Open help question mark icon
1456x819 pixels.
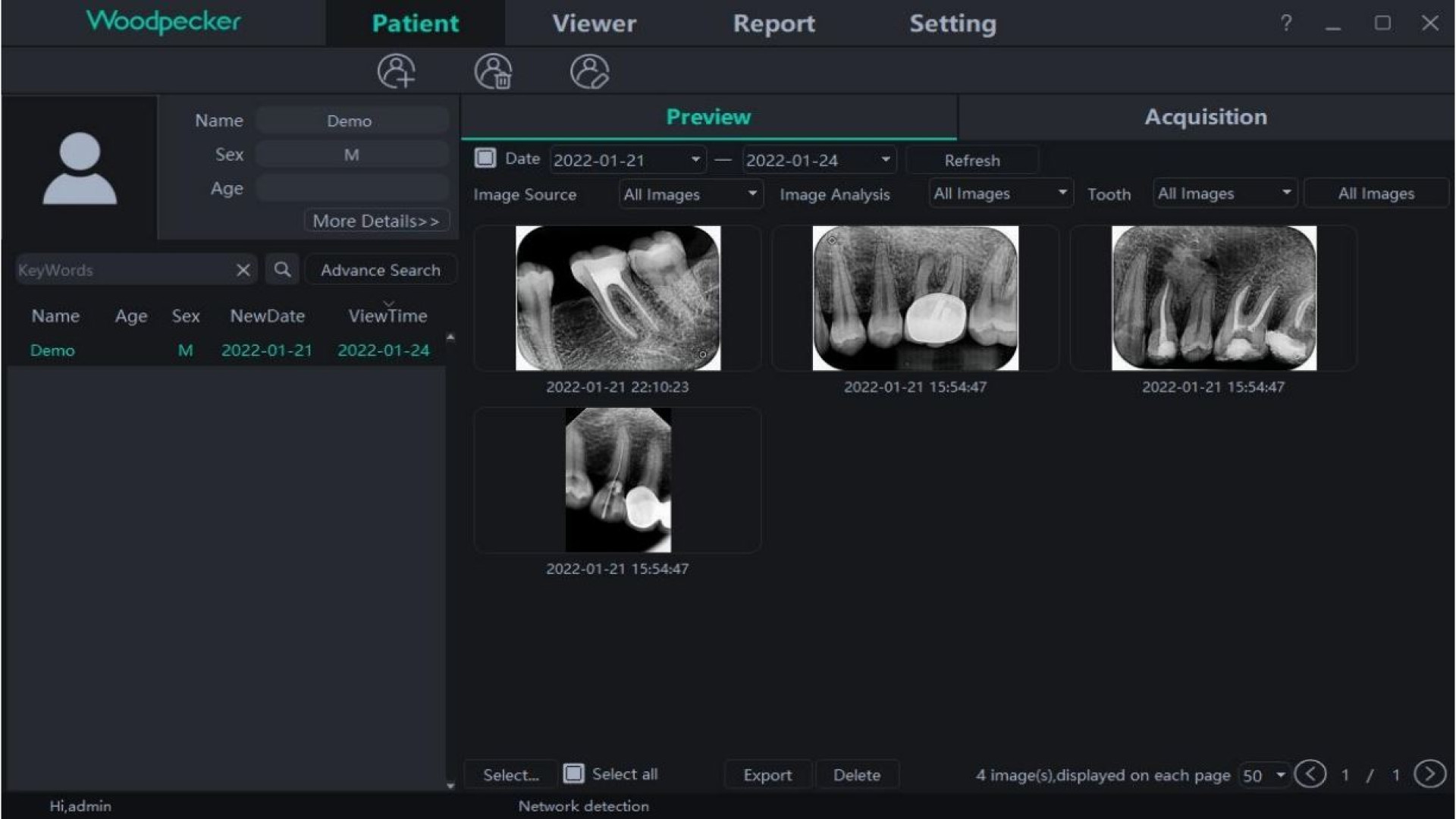(x=1285, y=24)
